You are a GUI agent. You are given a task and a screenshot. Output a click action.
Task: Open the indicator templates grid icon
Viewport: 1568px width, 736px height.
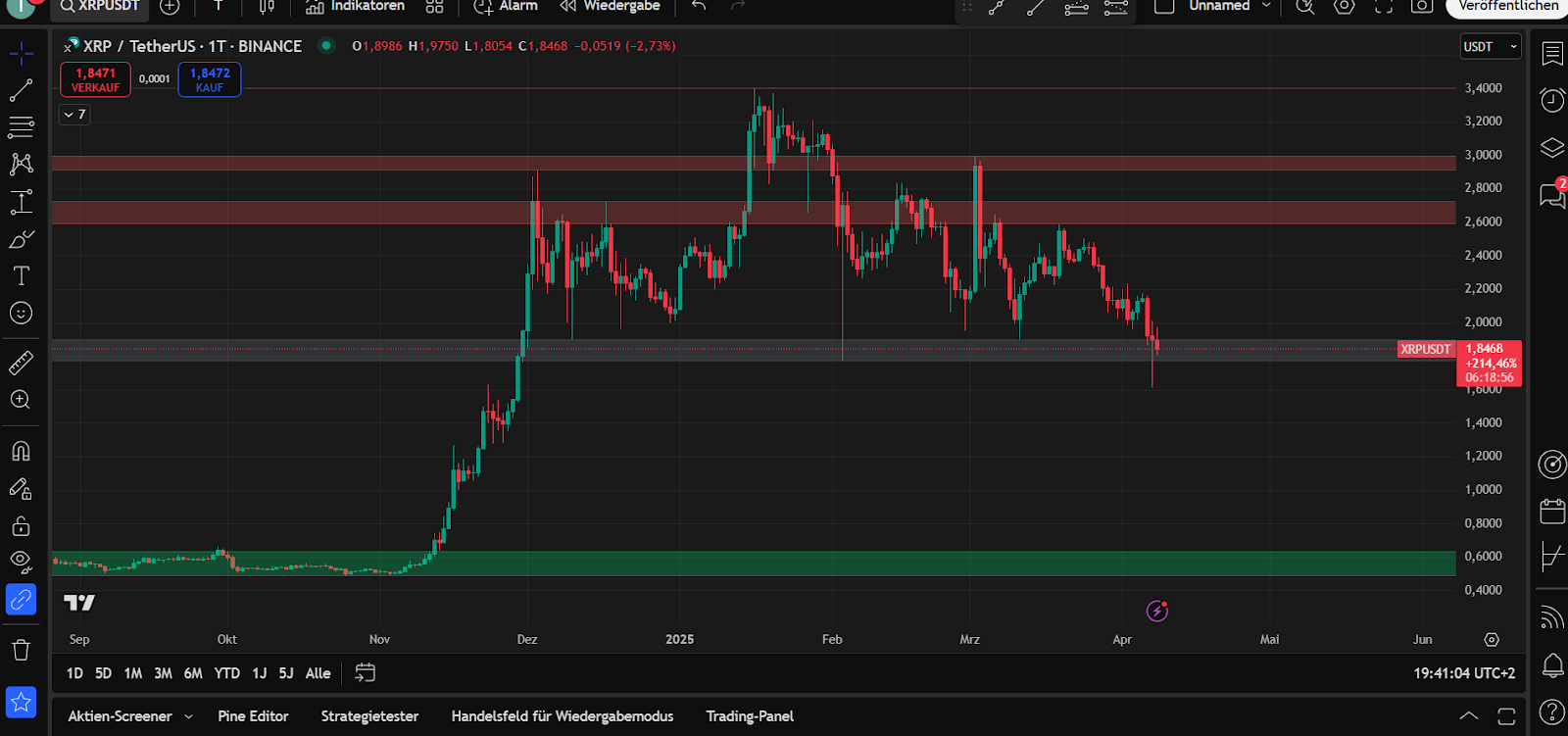click(435, 6)
